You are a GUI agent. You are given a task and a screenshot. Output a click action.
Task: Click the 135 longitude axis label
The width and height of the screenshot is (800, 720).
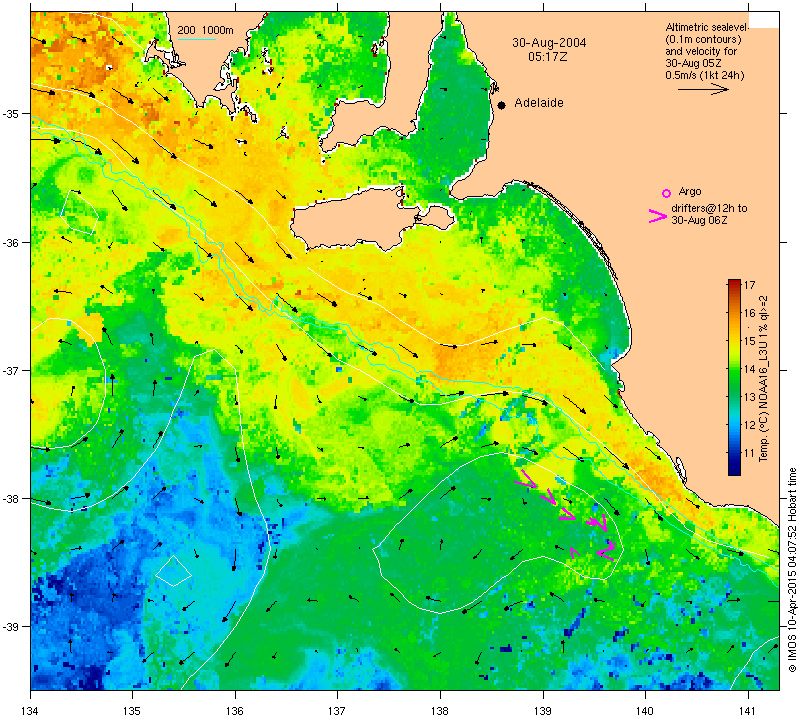pos(133,710)
